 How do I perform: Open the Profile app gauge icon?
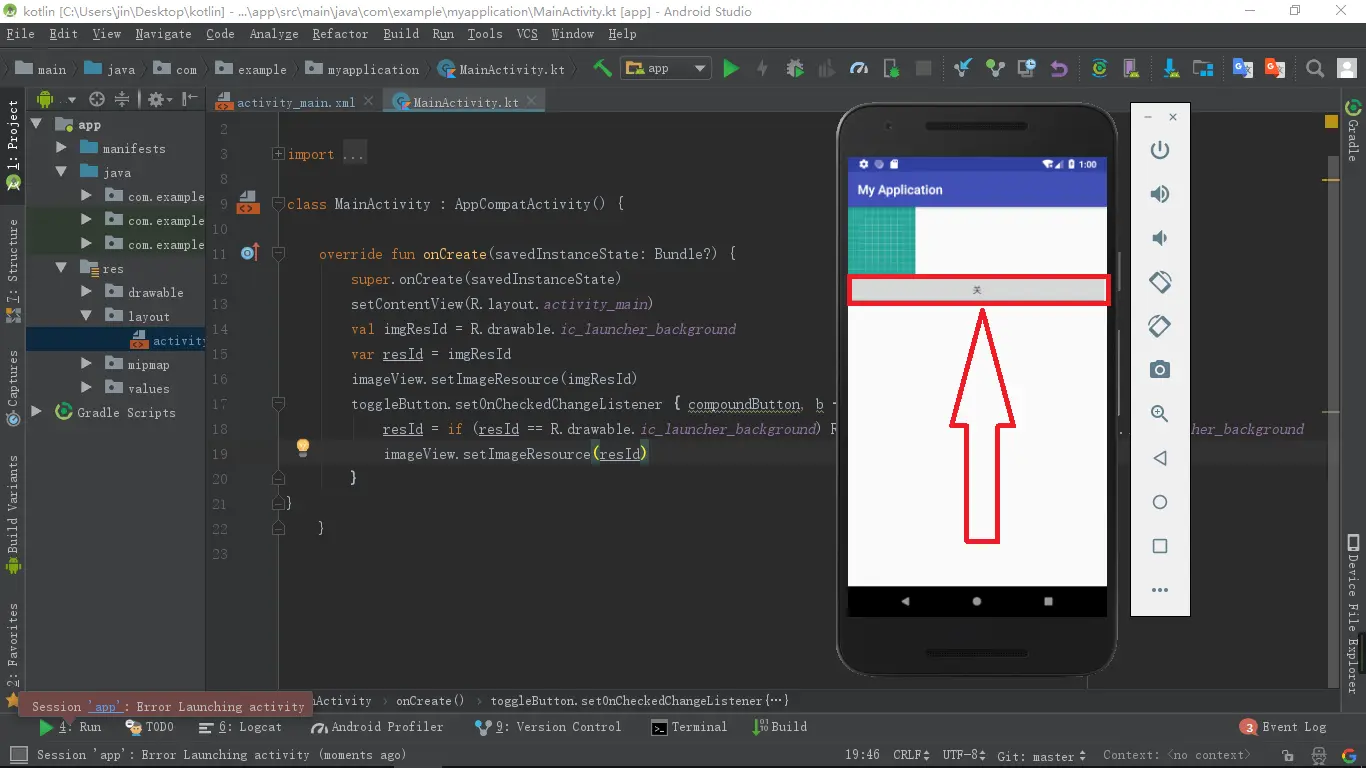point(859,68)
